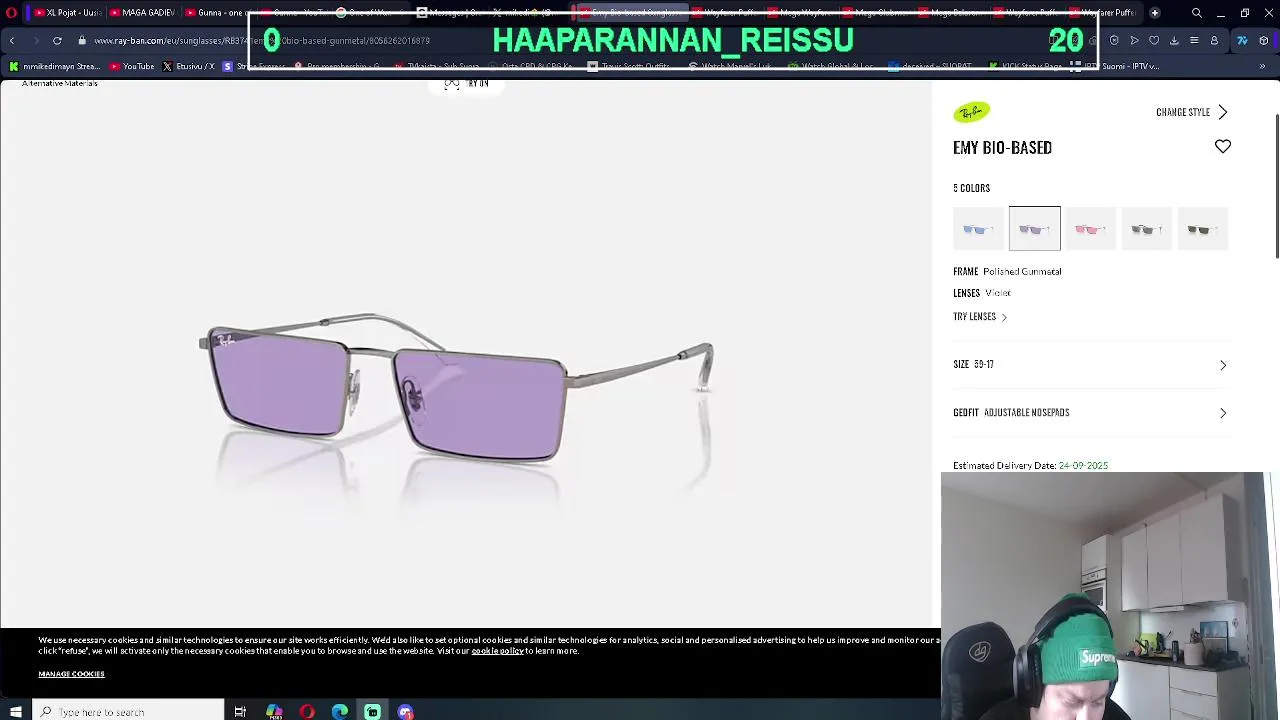Open the player send arrow icon
Image resolution: width=1280 pixels, height=720 pixels.
click(x=1134, y=41)
